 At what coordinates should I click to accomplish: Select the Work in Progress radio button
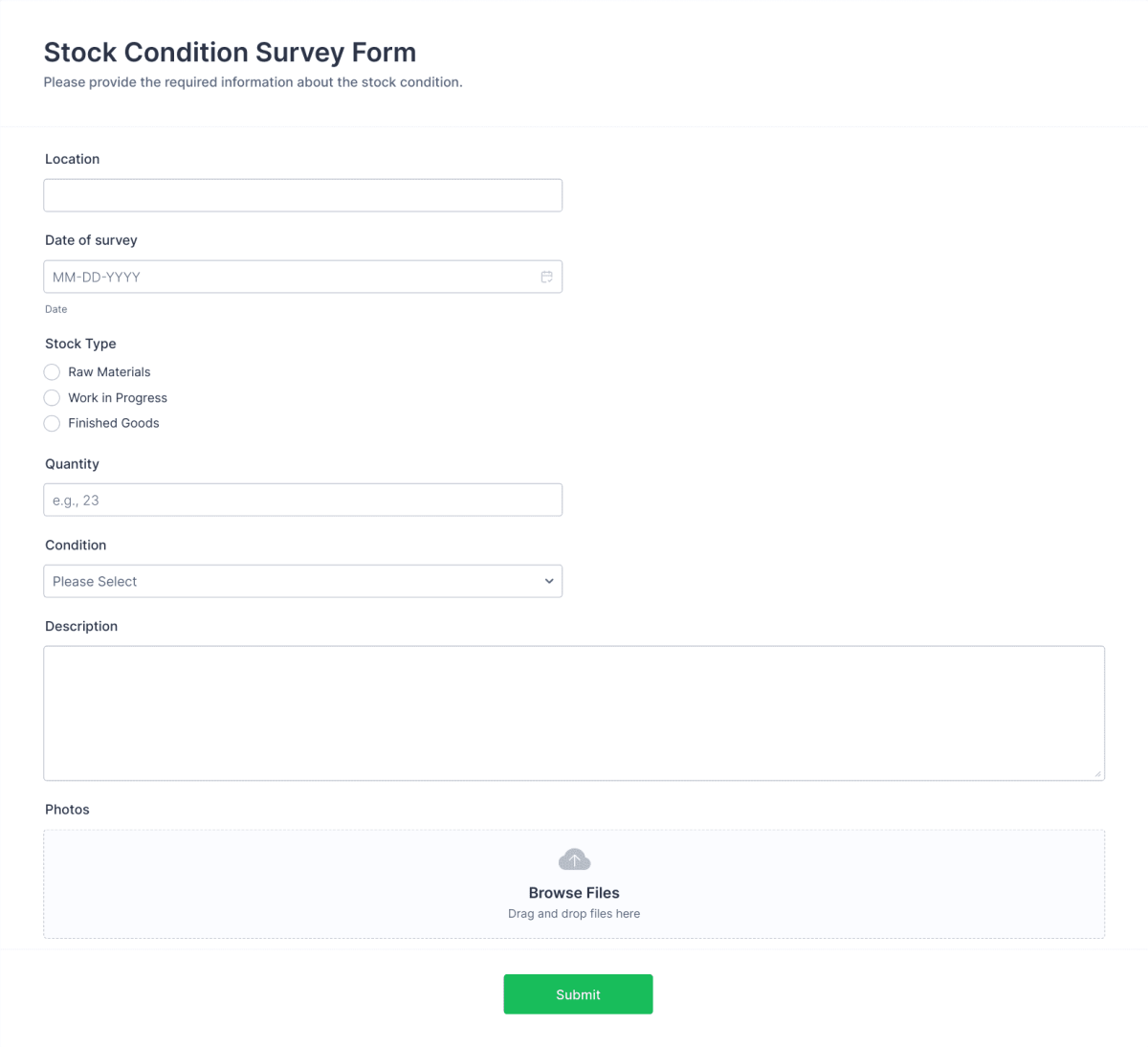(52, 397)
